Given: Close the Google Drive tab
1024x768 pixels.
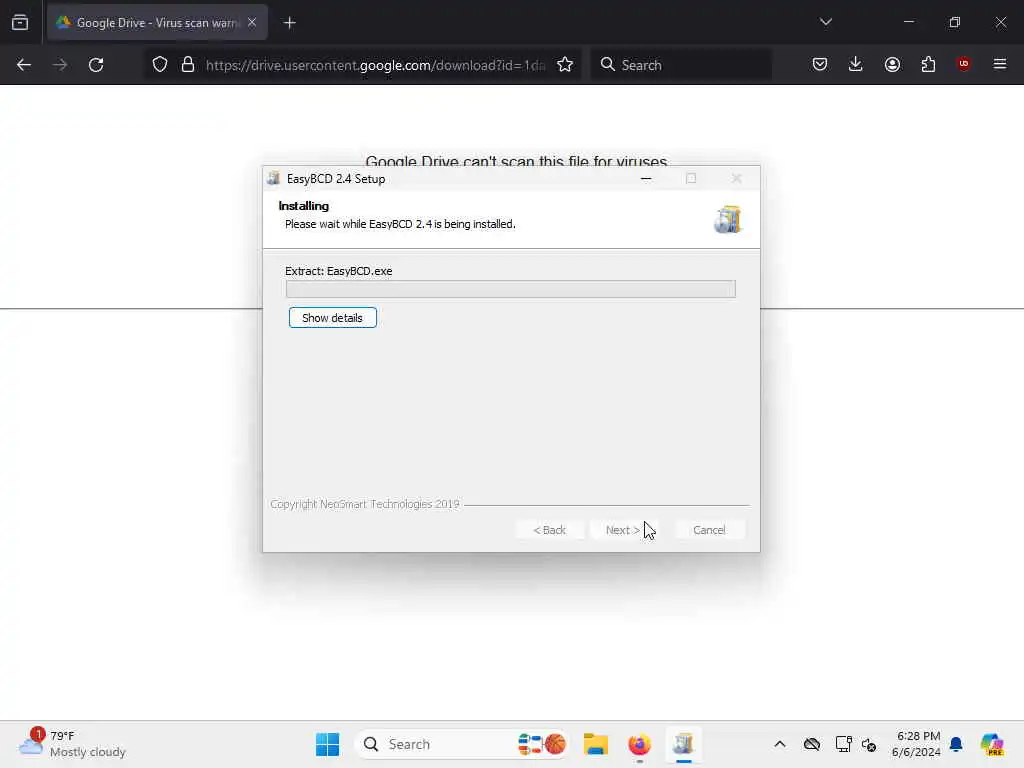Looking at the screenshot, I should point(252,22).
